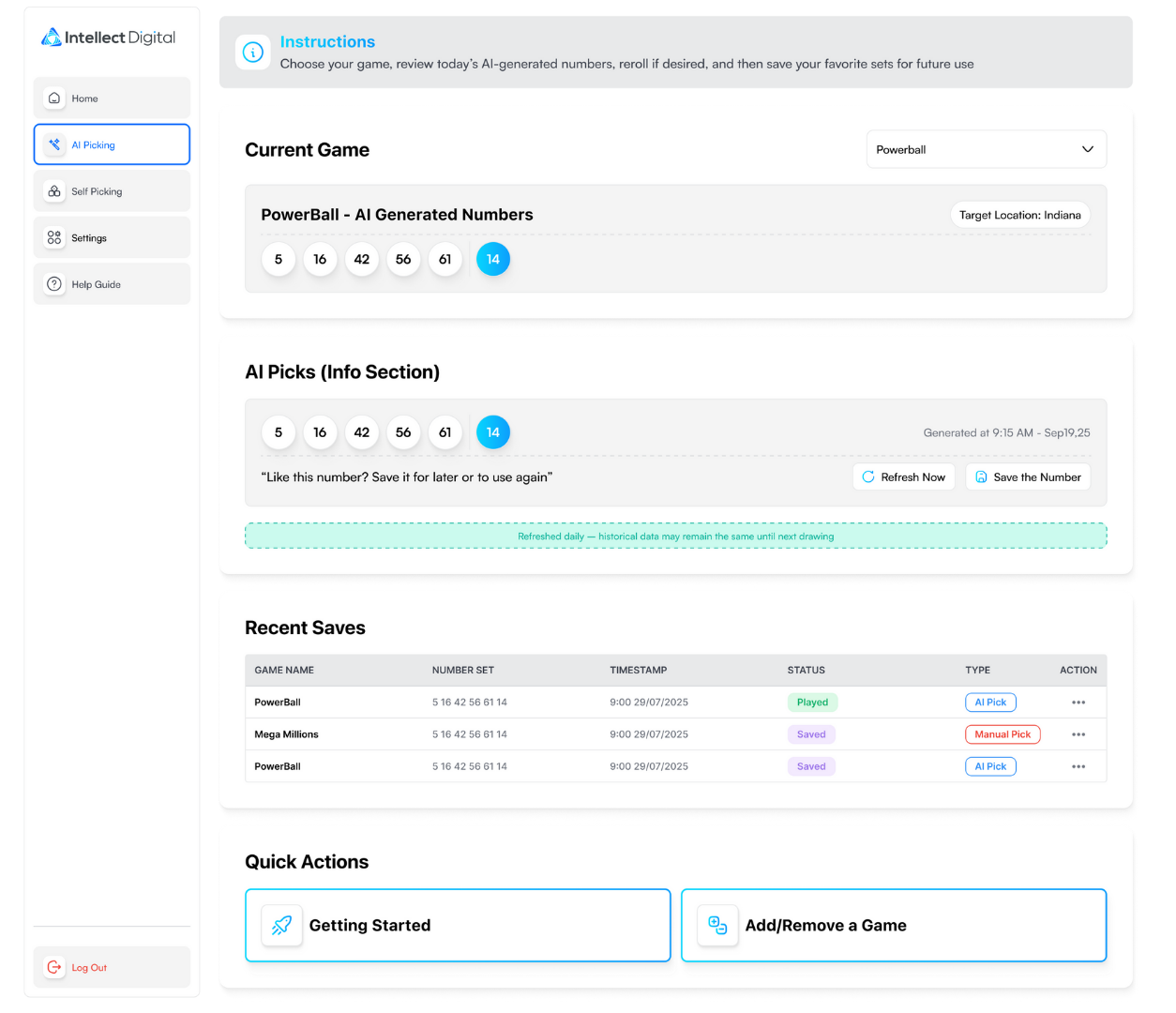Click the Log Out icon
This screenshot has width=1176, height=1013.
[54, 967]
